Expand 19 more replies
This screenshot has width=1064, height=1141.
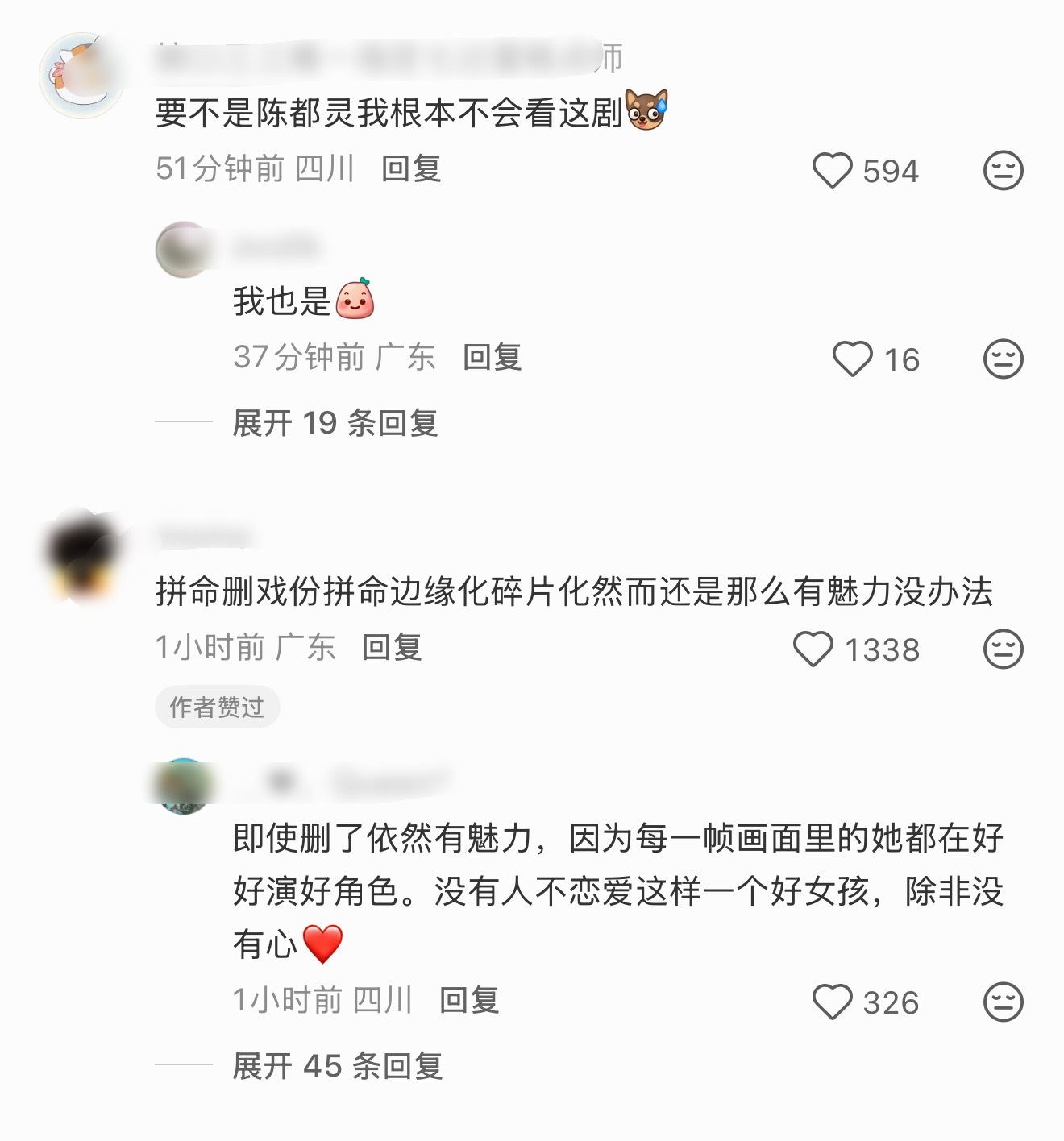coord(335,423)
